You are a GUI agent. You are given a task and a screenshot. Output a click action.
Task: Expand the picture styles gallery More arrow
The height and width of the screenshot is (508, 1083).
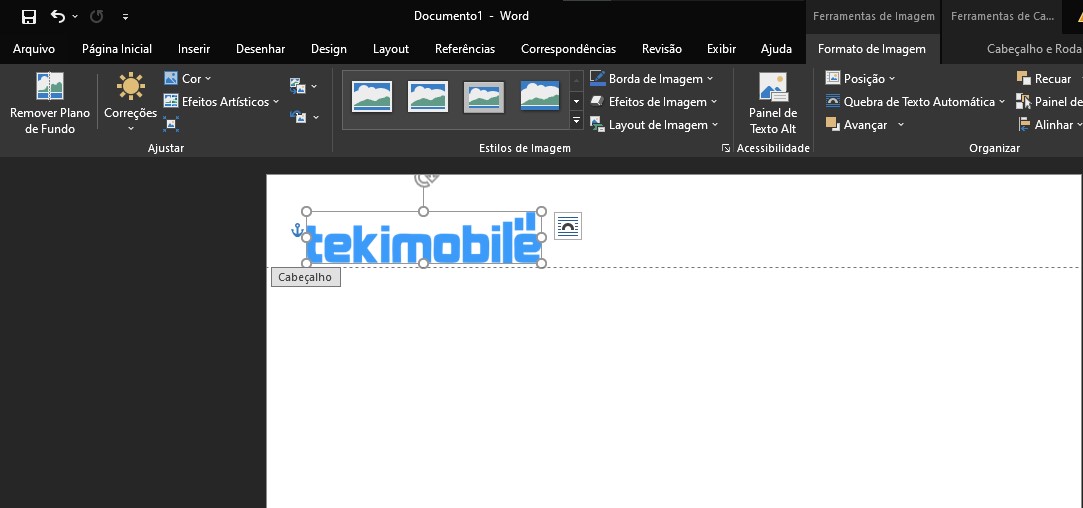577,121
